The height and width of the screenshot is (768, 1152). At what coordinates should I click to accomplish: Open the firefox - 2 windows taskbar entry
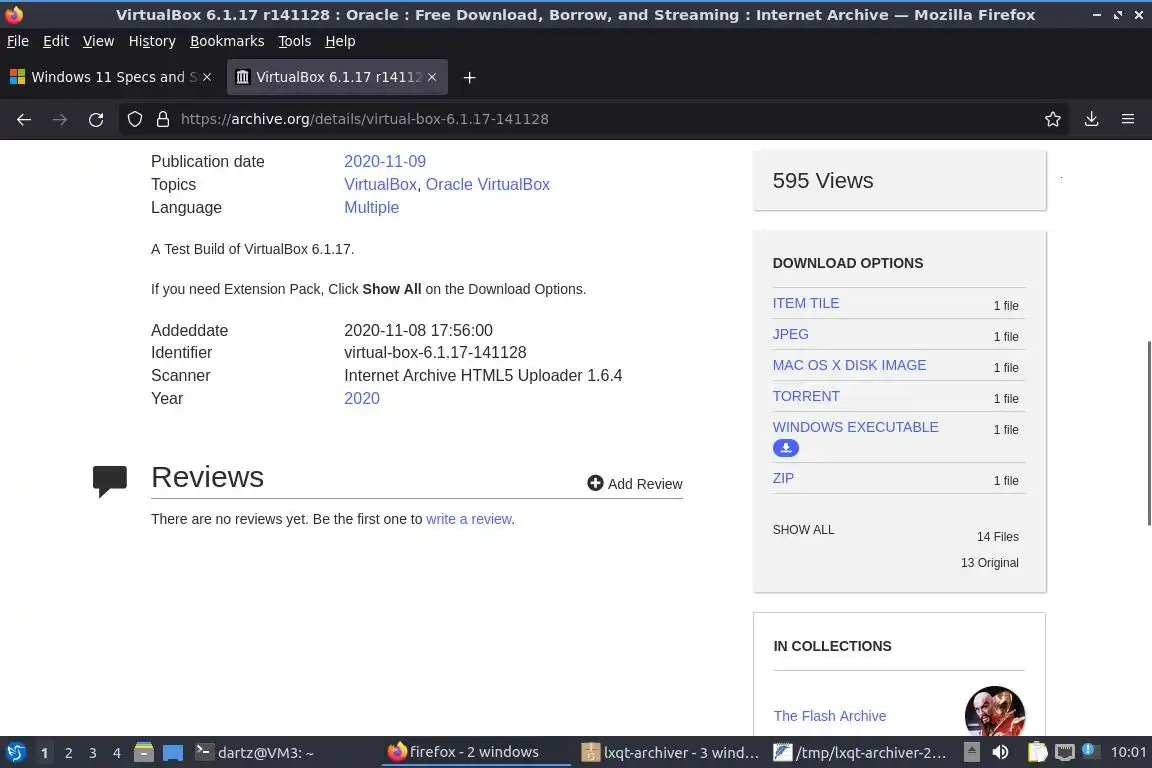click(x=475, y=753)
